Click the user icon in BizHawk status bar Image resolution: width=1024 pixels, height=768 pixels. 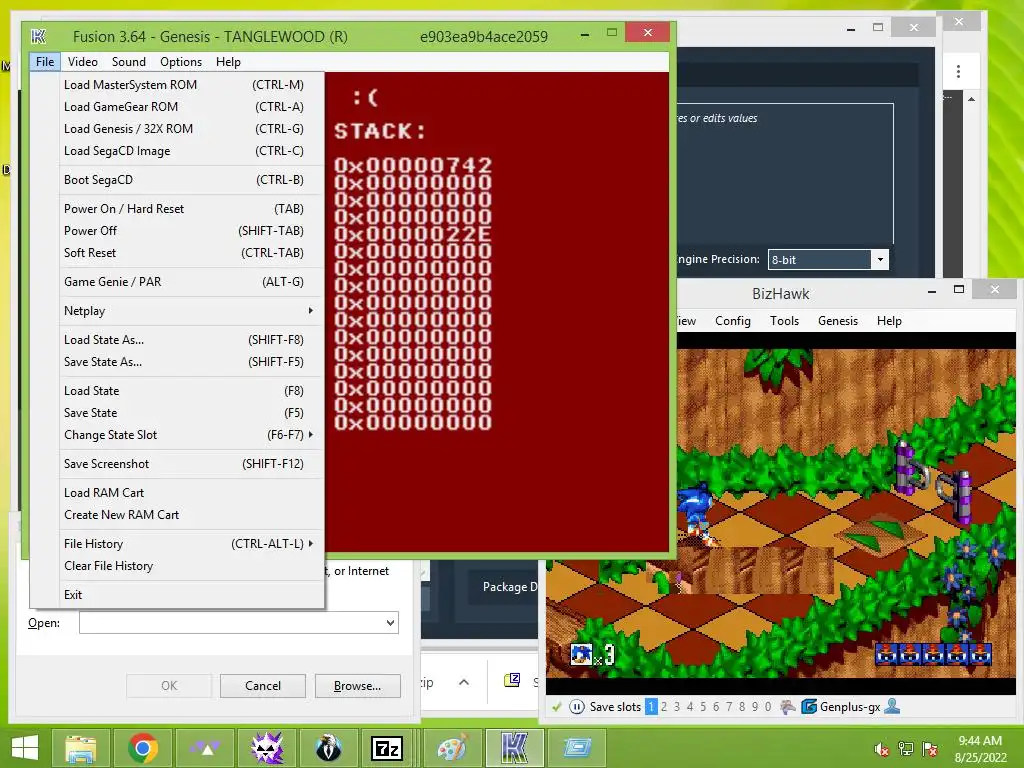coord(892,707)
